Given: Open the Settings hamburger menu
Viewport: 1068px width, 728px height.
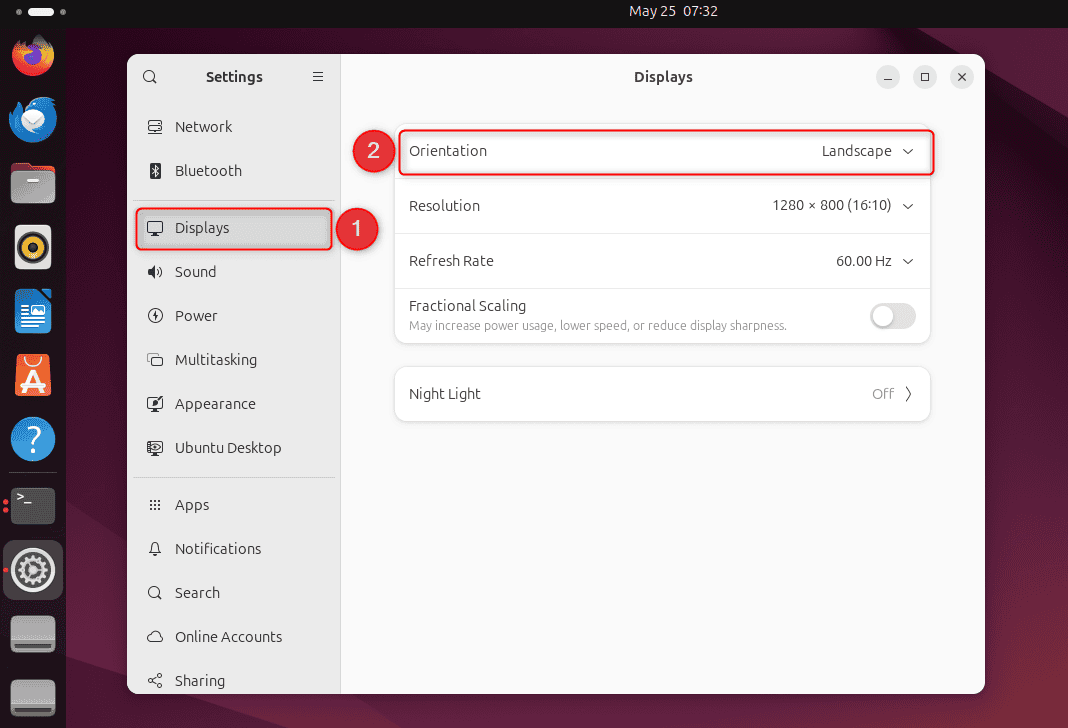Looking at the screenshot, I should coord(318,77).
